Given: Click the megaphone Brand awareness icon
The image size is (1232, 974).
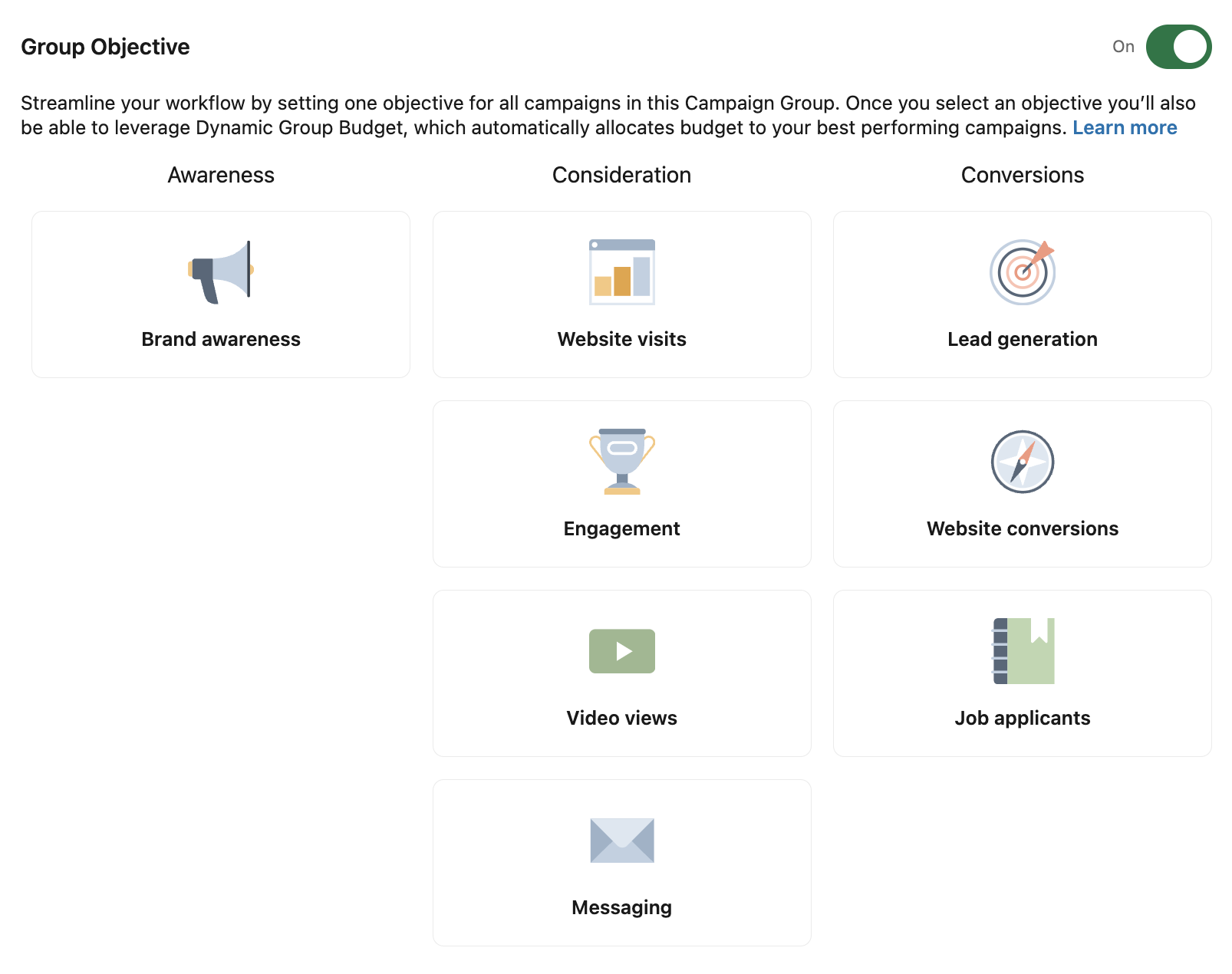Looking at the screenshot, I should [221, 272].
